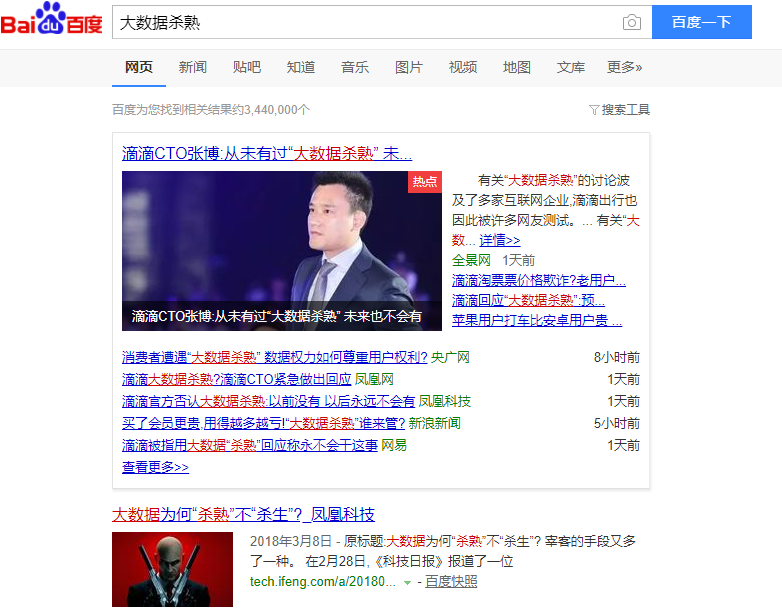Go to the 知道 tab
Image resolution: width=782 pixels, height=616 pixels.
(x=301, y=67)
